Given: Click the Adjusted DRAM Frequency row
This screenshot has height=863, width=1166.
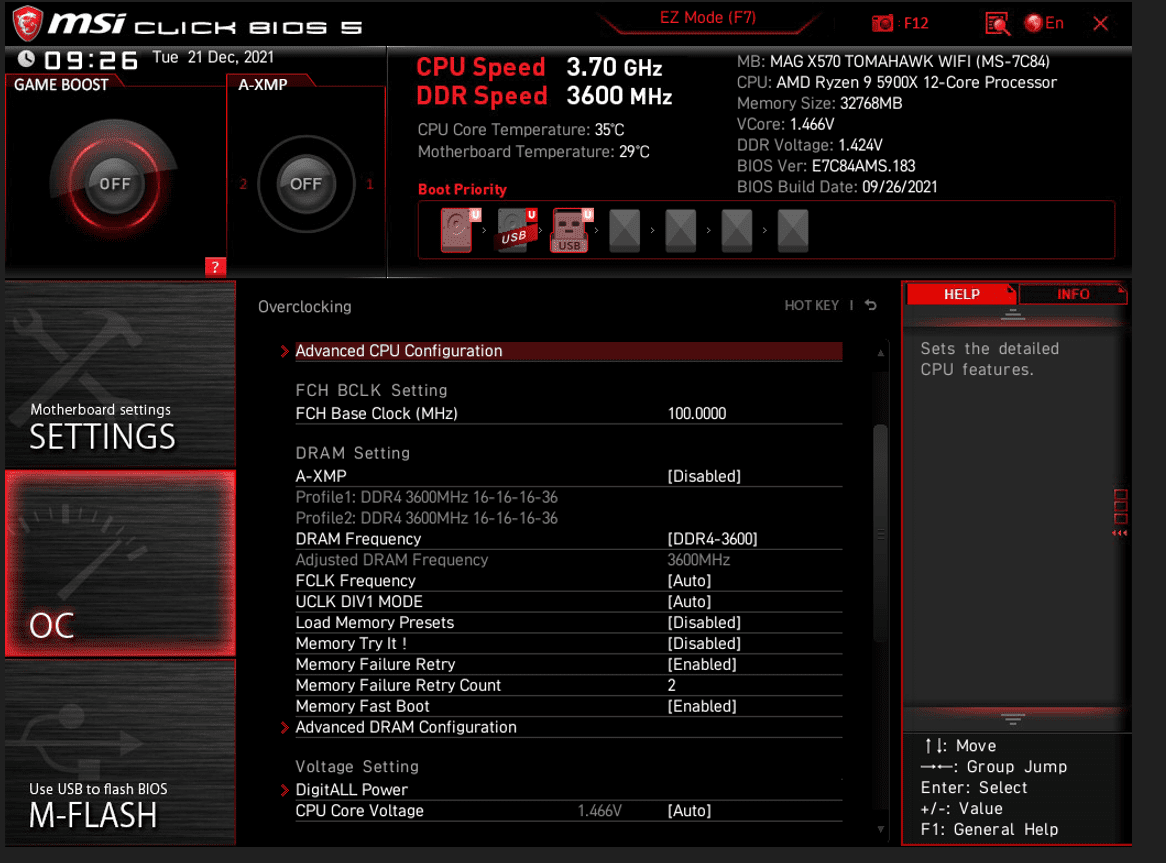Looking at the screenshot, I should click(568, 560).
